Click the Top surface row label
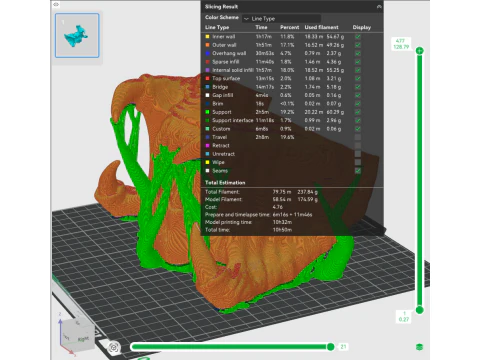The image size is (480, 360). (x=226, y=79)
